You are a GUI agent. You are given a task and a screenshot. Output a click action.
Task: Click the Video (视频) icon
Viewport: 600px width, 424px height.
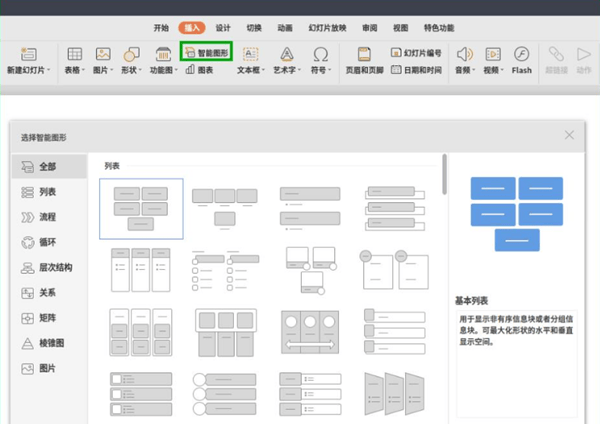point(493,54)
